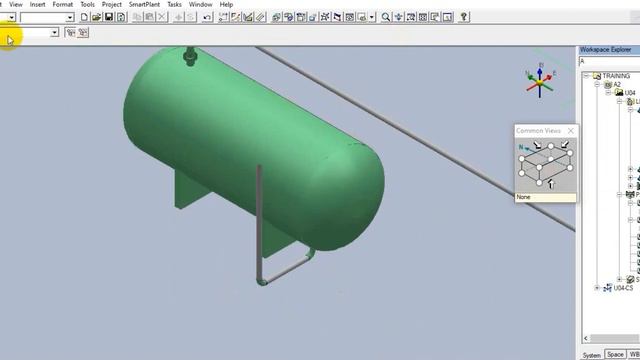Click the U04-CS coordinate system icon
The height and width of the screenshot is (360, 640).
(x=608, y=288)
